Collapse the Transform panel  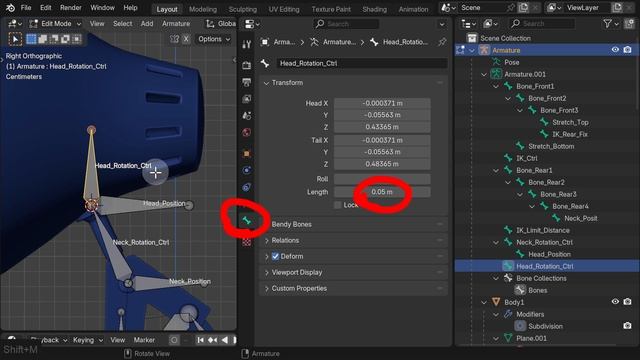coord(267,83)
